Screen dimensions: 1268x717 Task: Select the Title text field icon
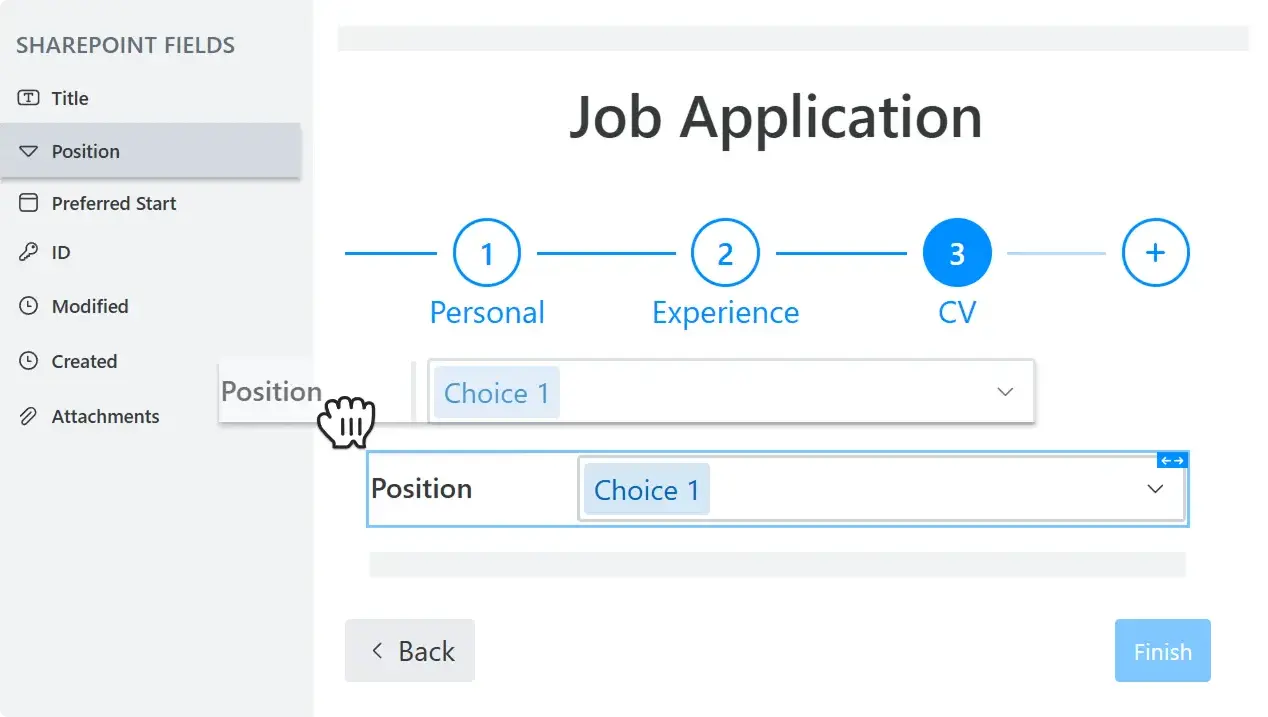(x=28, y=97)
